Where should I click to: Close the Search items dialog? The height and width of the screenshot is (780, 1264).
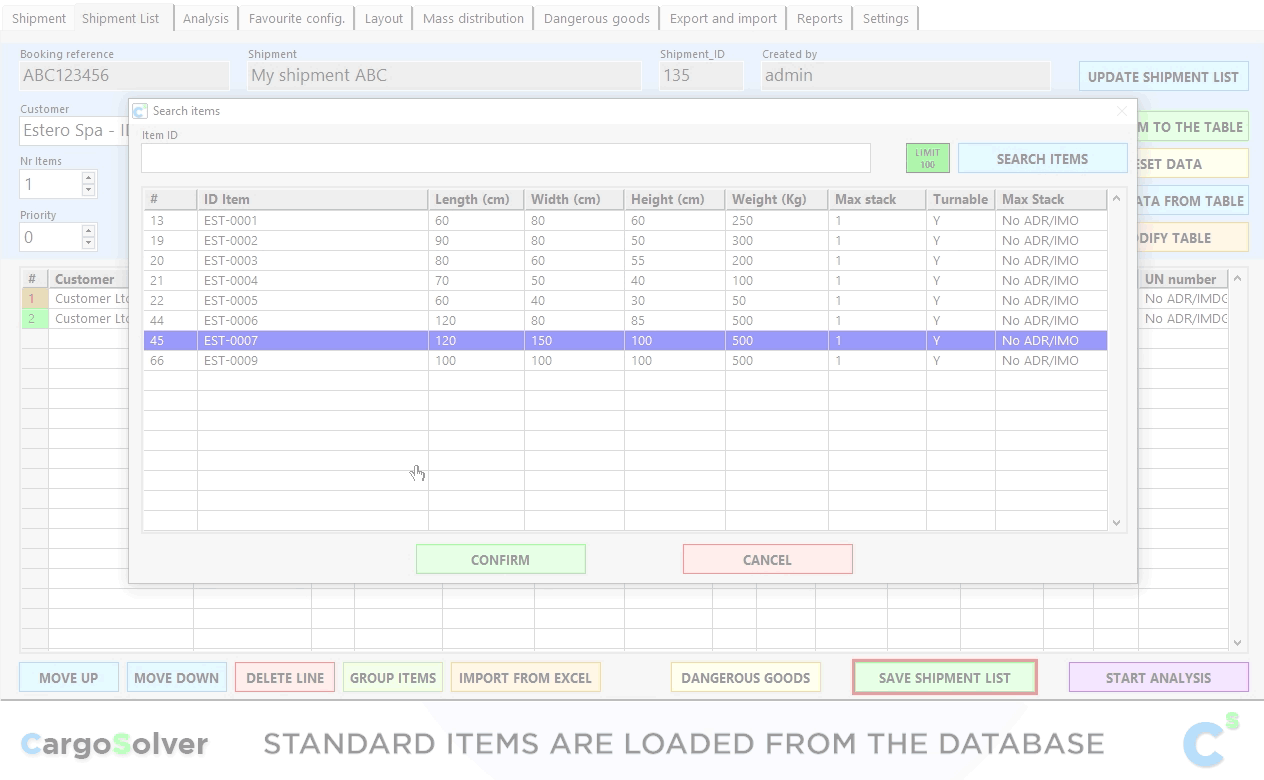point(1121,111)
